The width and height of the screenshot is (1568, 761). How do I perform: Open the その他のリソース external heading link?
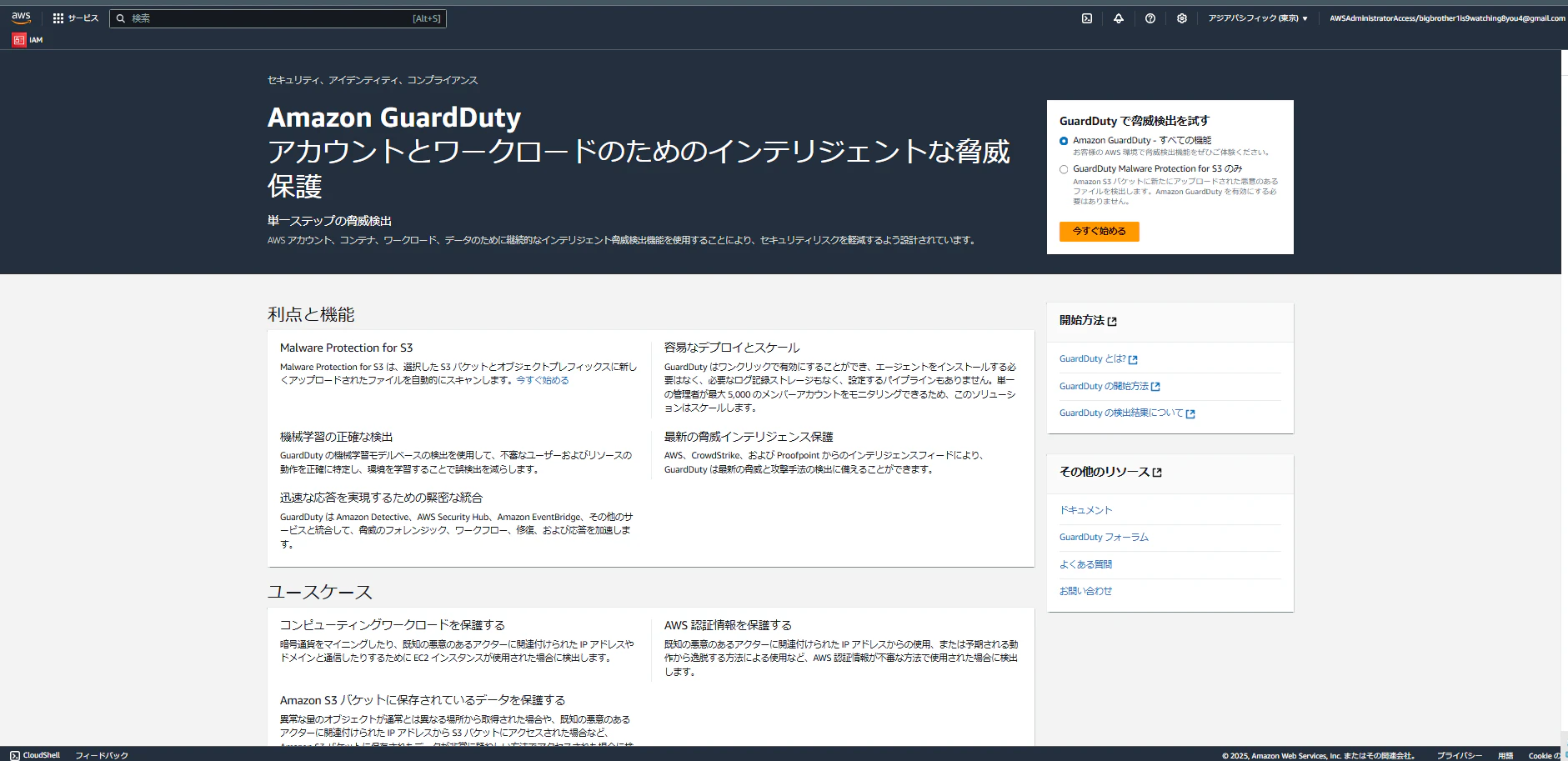point(1110,473)
